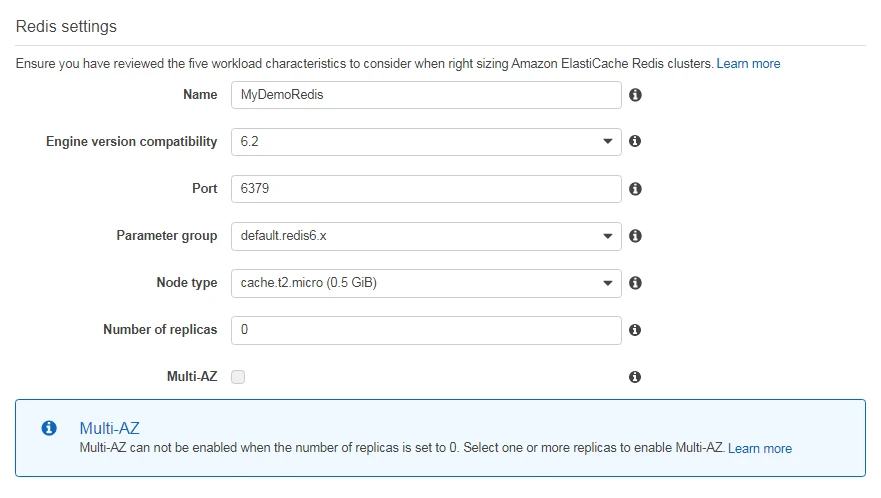Expand the Parameter group dropdown
Screen dimensions: 881x498
(425, 236)
